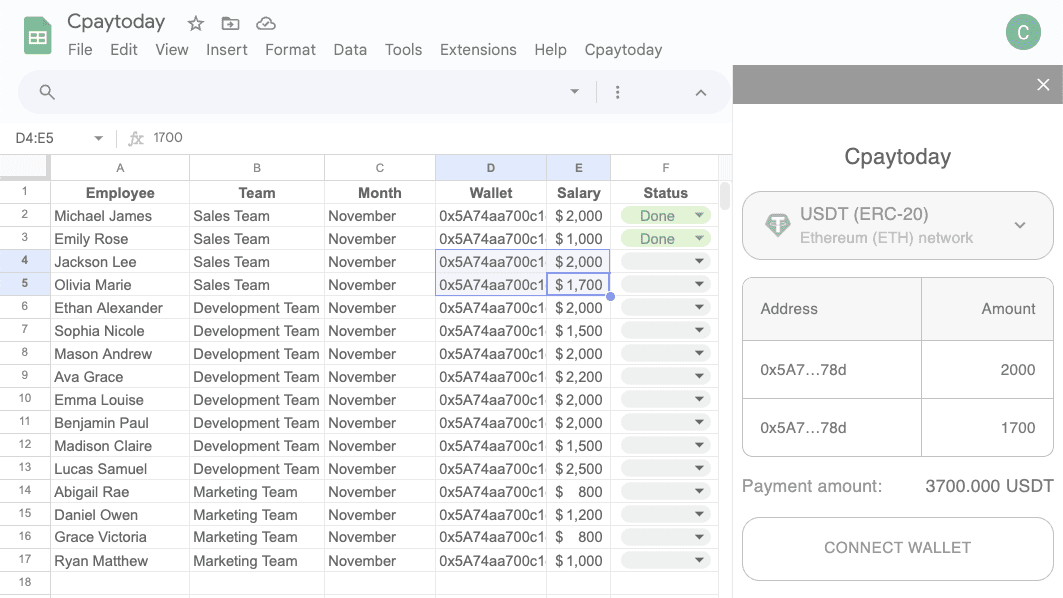The image size is (1063, 598).
Task: Select the cell Michael James
Action: [x=120, y=216]
